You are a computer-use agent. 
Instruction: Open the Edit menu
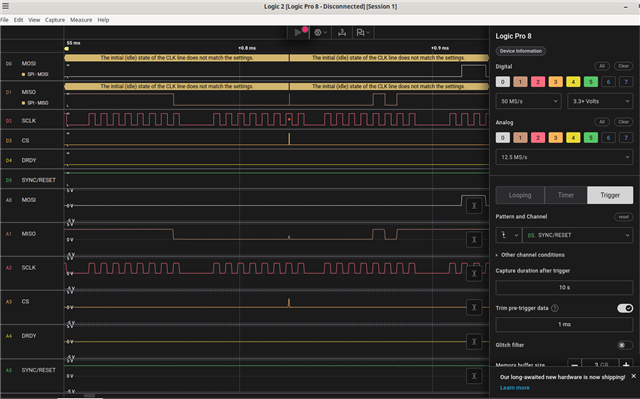point(18,20)
